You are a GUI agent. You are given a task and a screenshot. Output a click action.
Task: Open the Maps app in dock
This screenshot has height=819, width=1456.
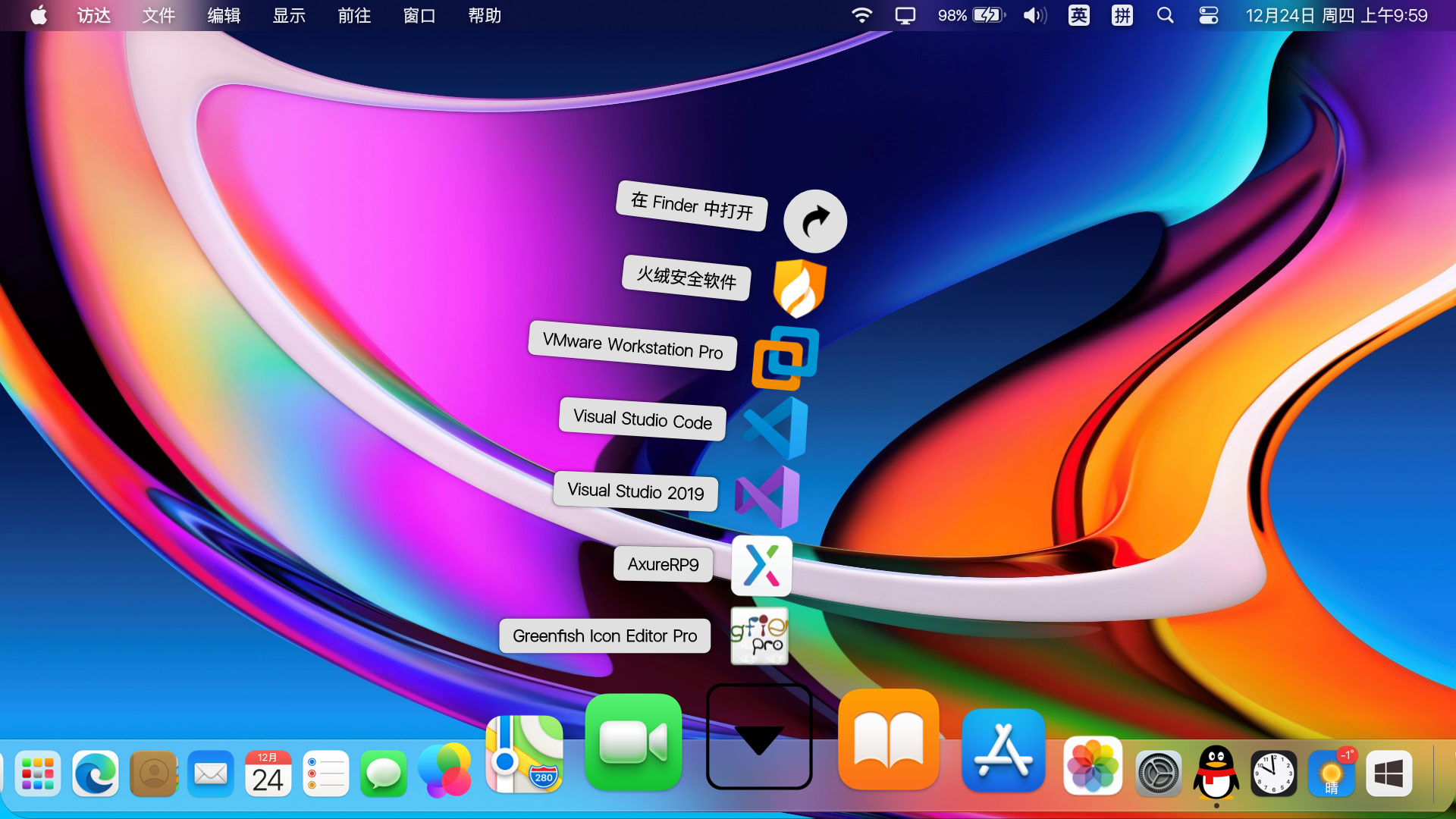524,754
